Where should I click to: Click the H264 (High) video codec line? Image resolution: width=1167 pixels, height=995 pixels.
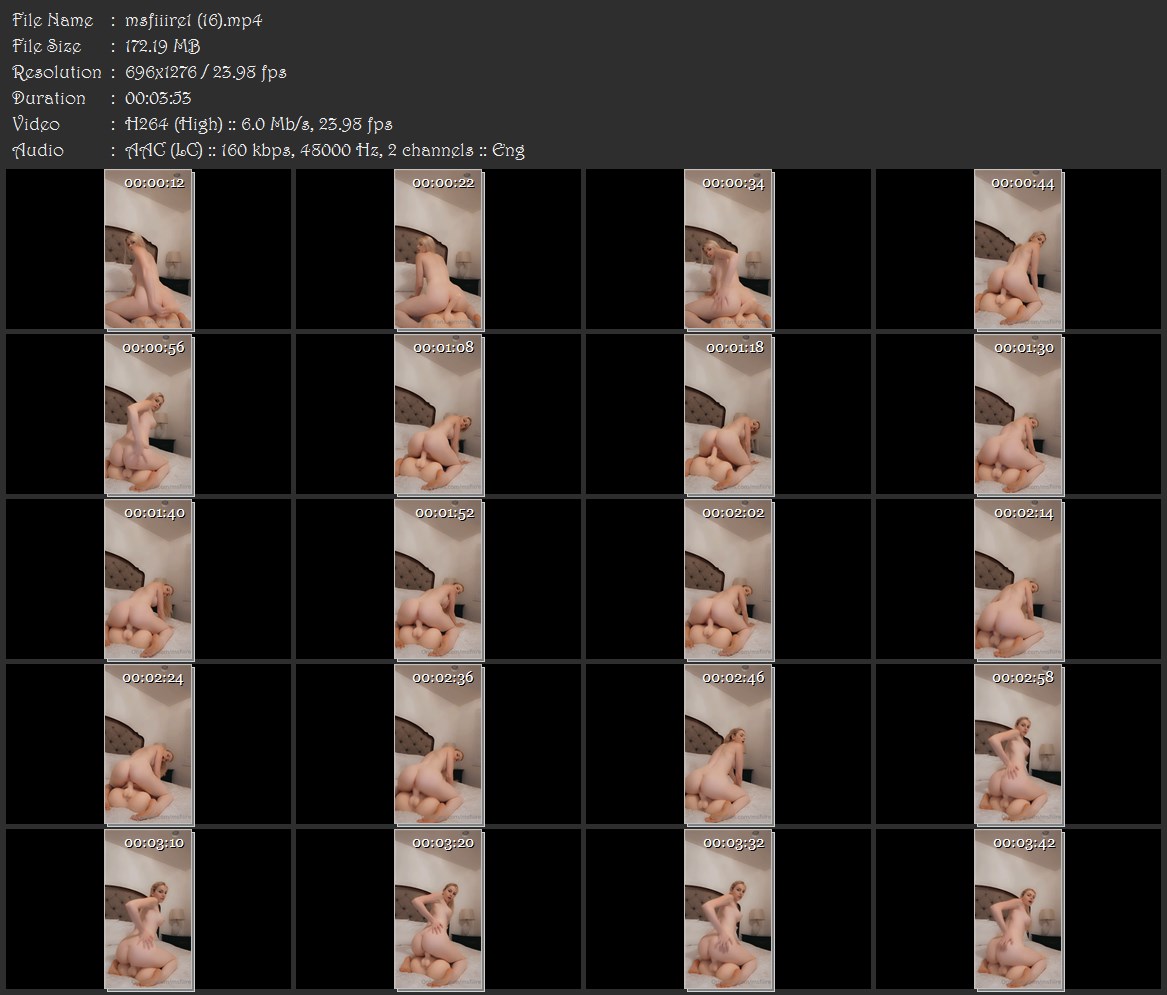(x=258, y=124)
